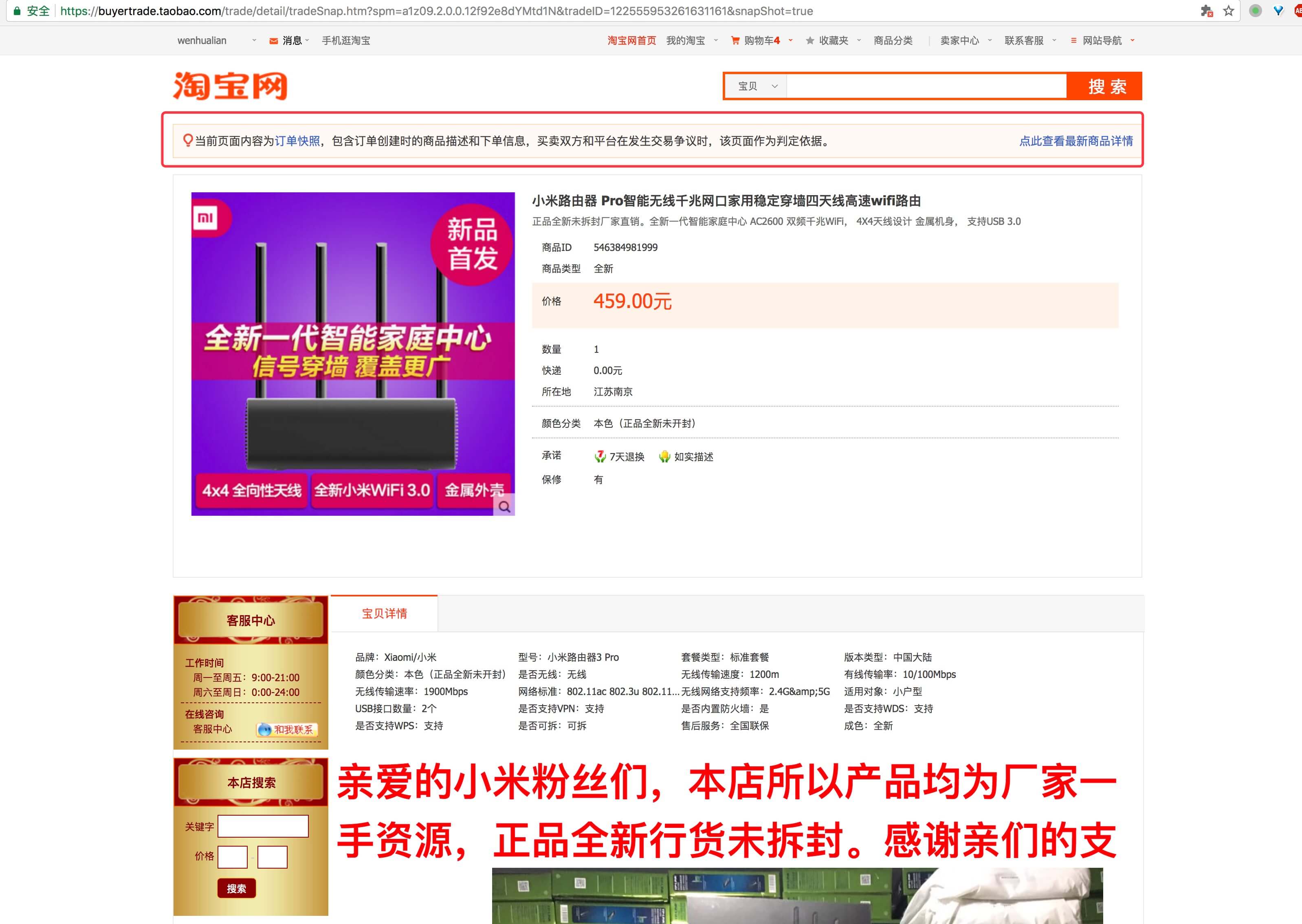Click the maximum 价格 input box

pyautogui.click(x=273, y=857)
